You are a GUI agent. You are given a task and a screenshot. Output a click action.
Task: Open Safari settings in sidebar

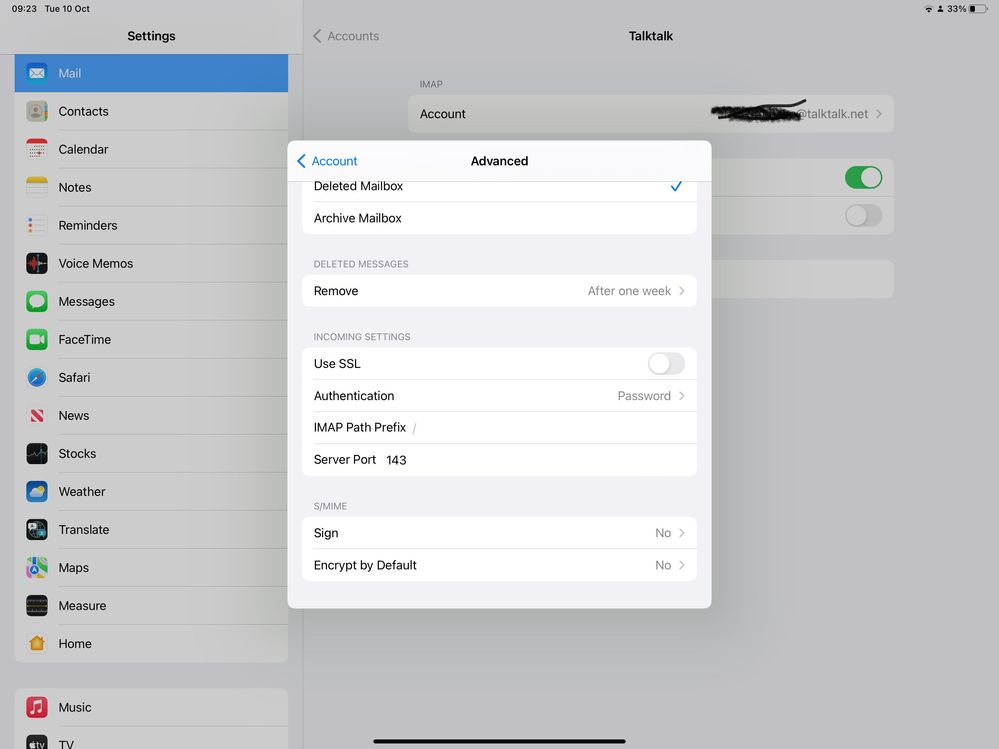pos(151,378)
